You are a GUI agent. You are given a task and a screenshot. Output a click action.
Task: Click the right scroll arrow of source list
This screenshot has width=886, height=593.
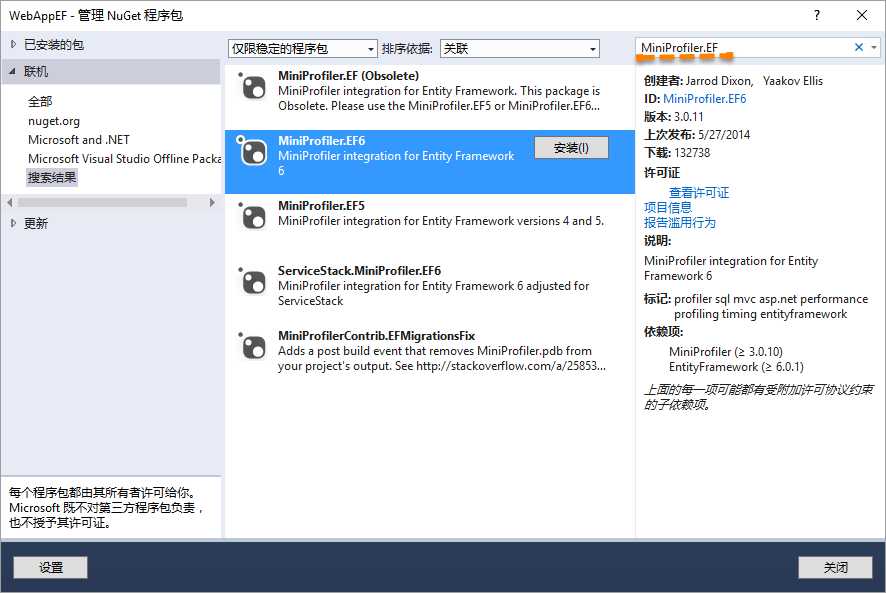click(x=212, y=202)
